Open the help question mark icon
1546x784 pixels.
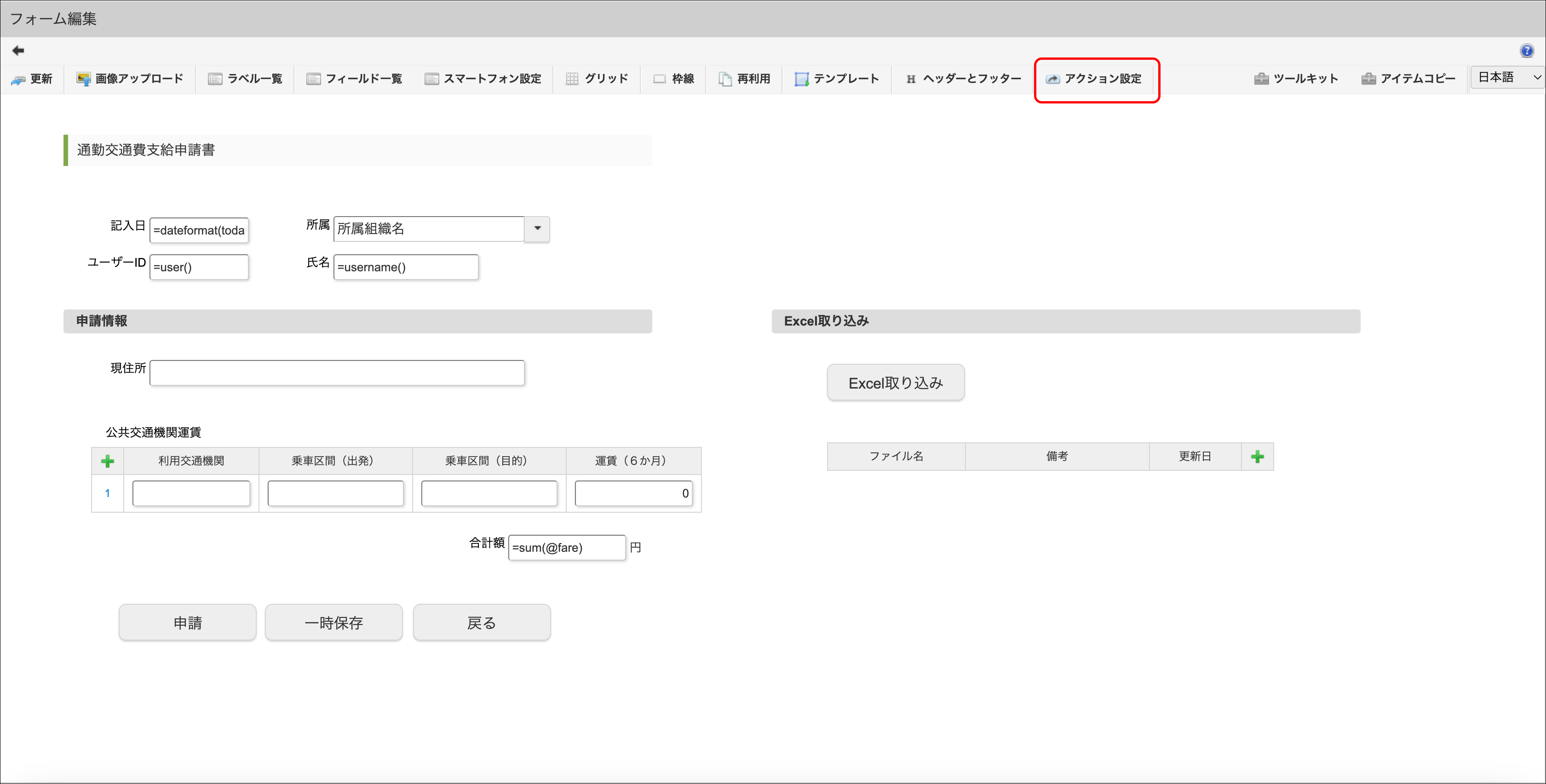coord(1527,51)
